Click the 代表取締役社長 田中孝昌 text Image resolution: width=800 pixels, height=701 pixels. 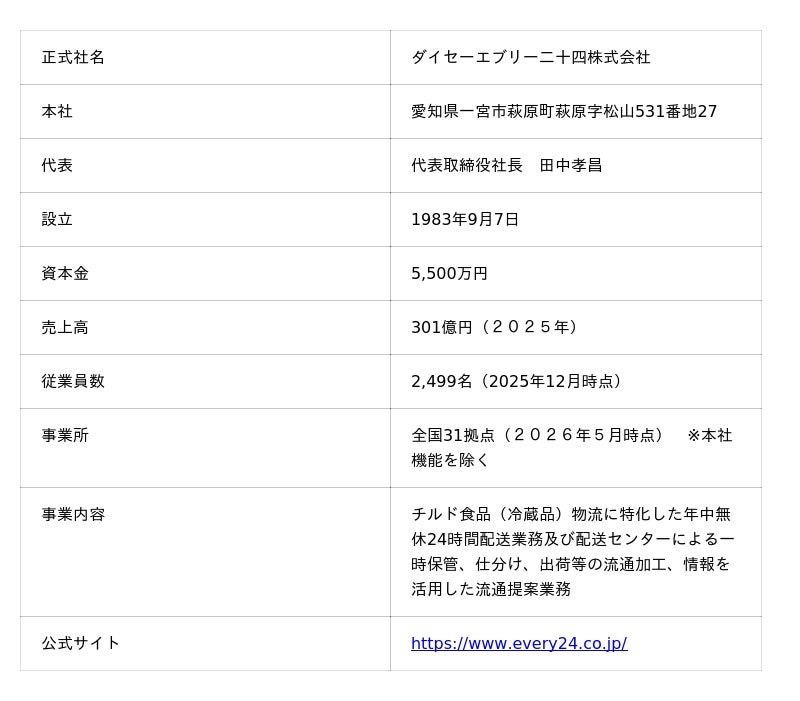coord(507,165)
